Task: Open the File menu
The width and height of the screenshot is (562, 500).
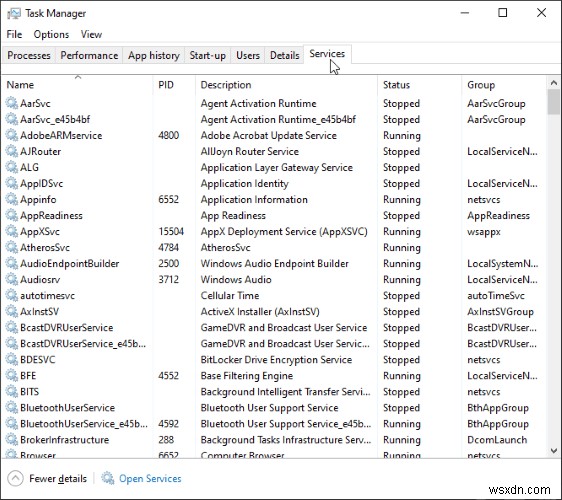Action: point(14,34)
